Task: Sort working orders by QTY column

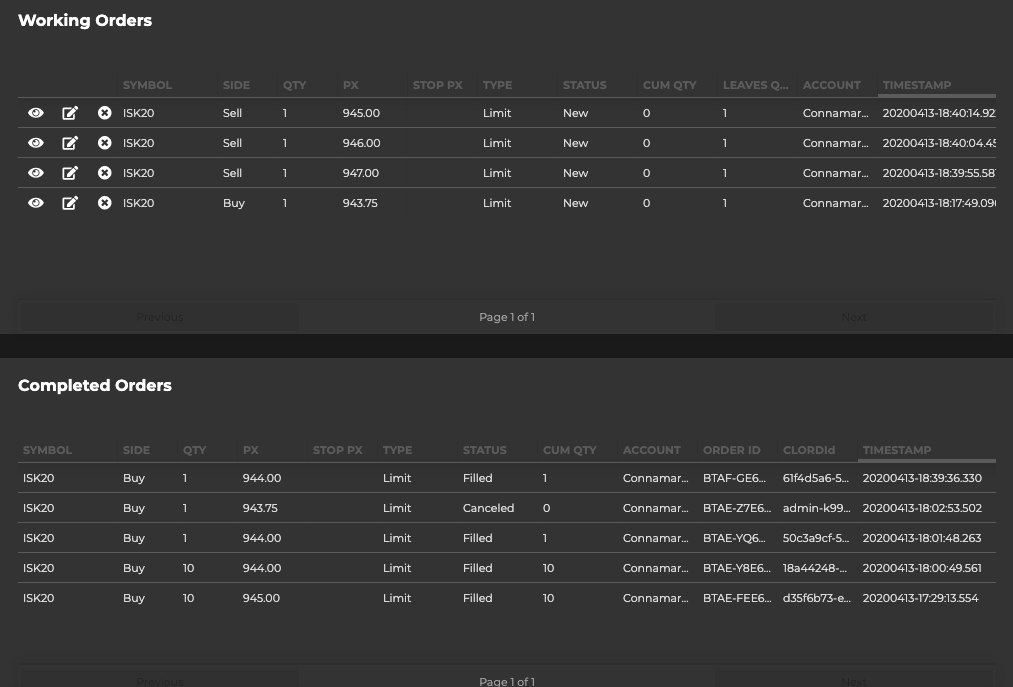Action: tap(294, 85)
